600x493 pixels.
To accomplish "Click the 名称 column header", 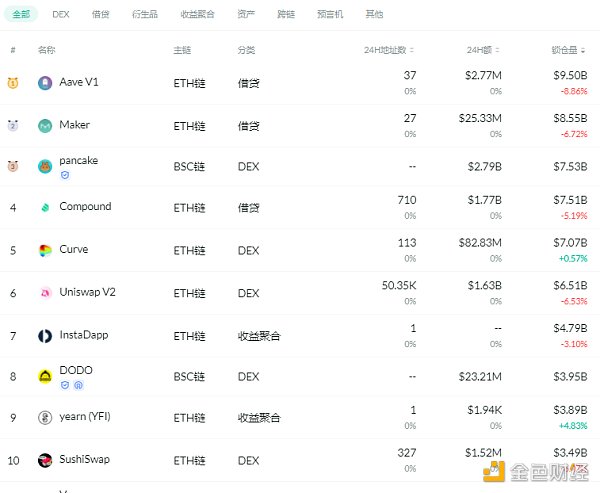I will coord(47,50).
